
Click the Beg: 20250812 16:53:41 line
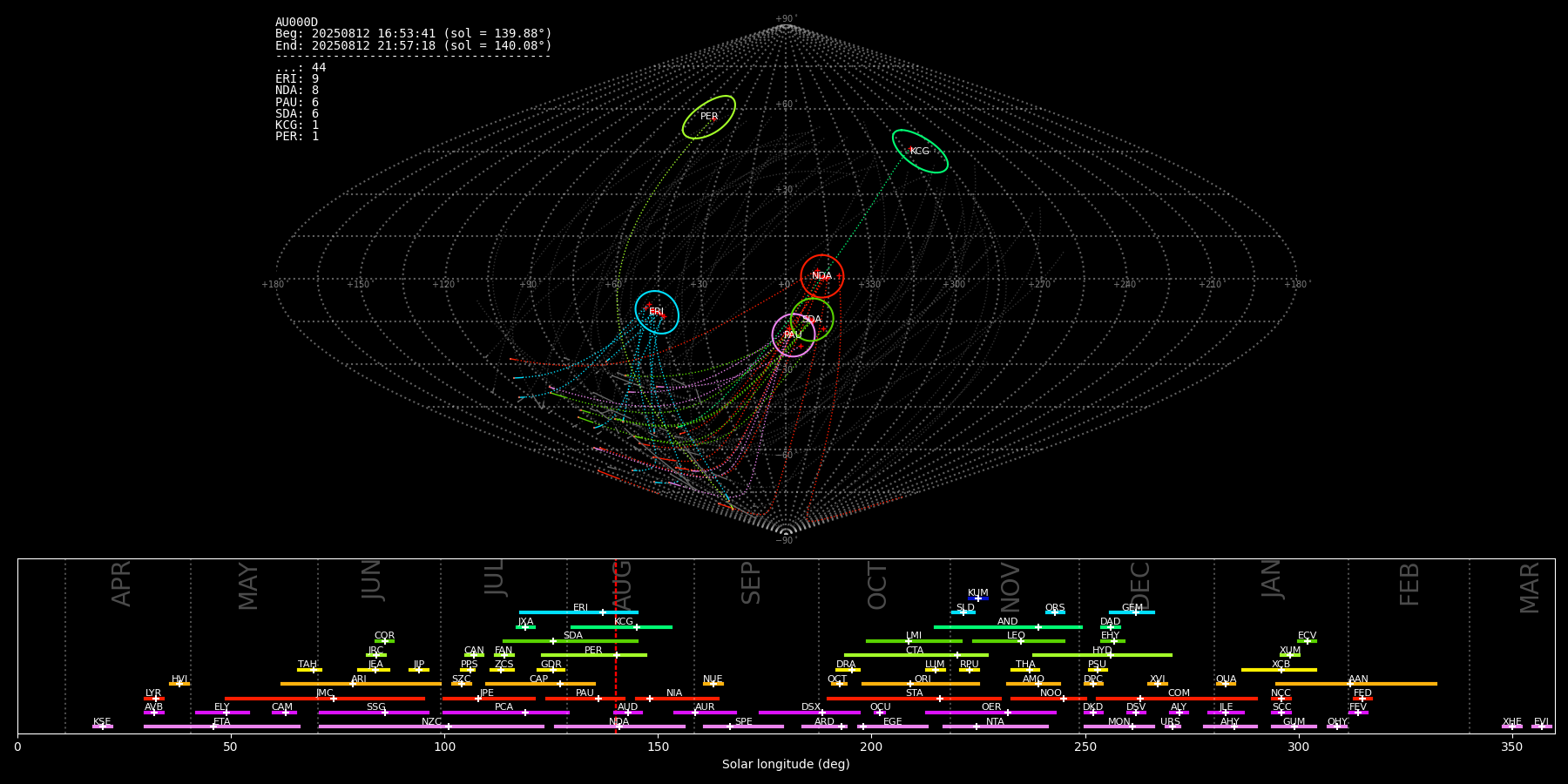point(414,34)
